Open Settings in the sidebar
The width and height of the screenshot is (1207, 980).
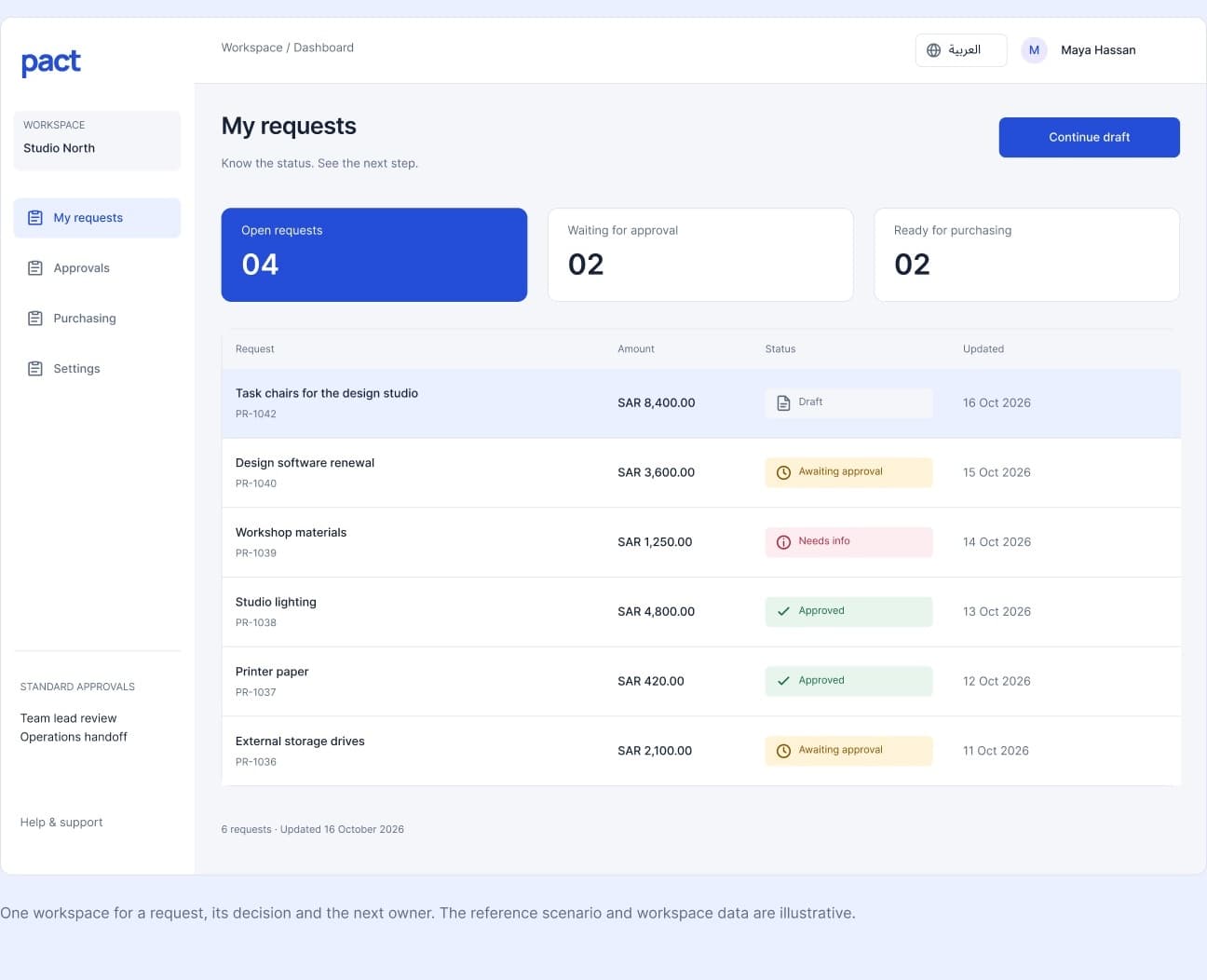(x=97, y=369)
